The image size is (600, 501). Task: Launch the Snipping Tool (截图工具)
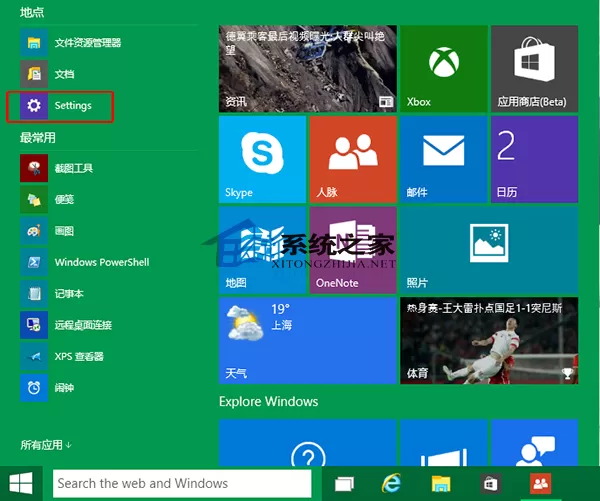57,168
